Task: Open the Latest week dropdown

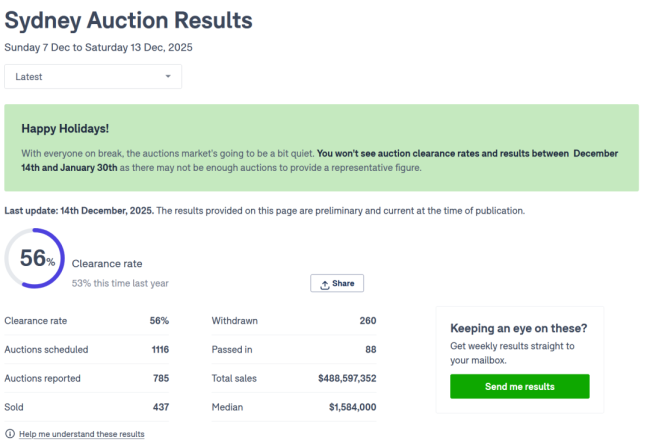Action: (x=93, y=76)
